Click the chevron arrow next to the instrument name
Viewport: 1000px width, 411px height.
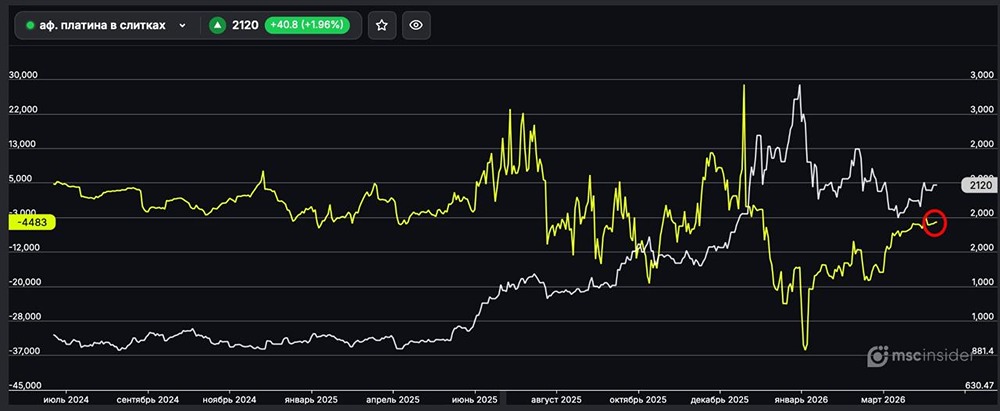182,26
